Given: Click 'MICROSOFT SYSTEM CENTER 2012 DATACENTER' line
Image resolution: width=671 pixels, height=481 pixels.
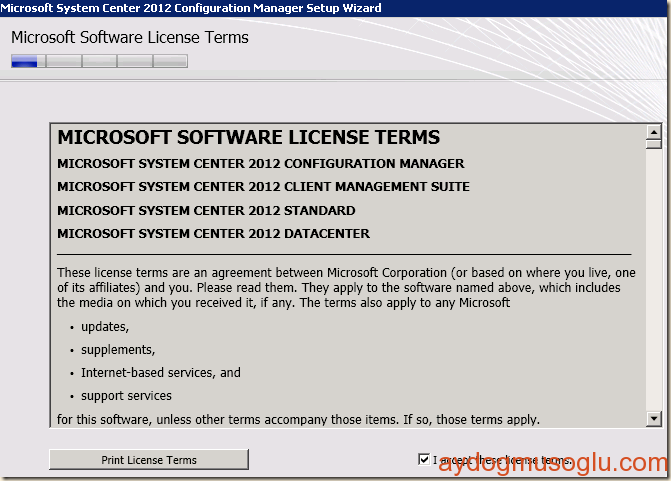Looking at the screenshot, I should [214, 234].
